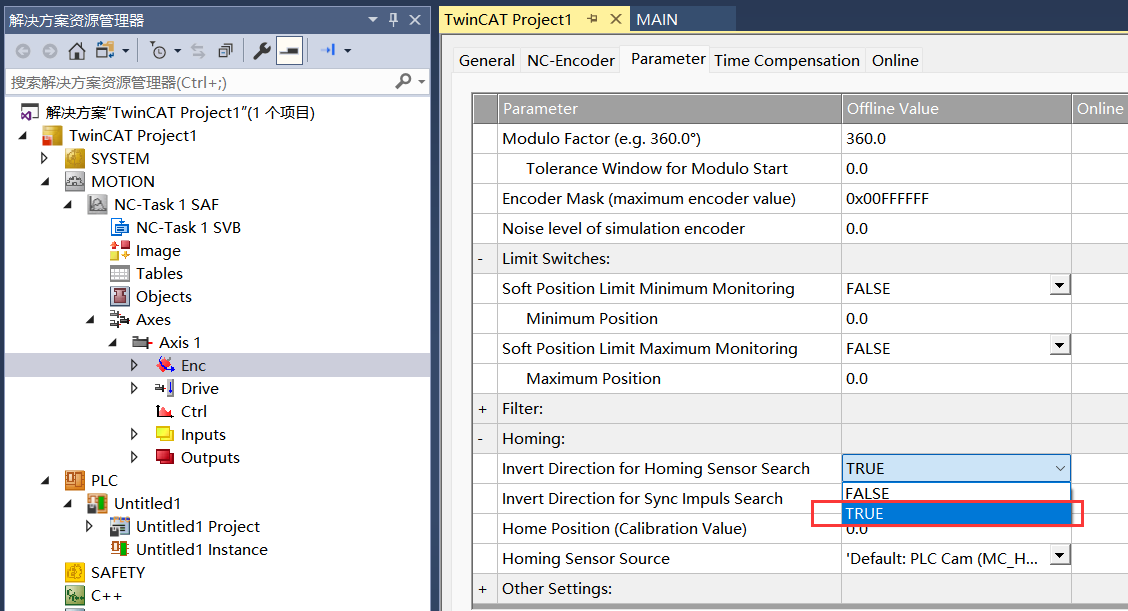This screenshot has width=1128, height=611.
Task: Select the Outputs folder icon
Action: (165, 457)
